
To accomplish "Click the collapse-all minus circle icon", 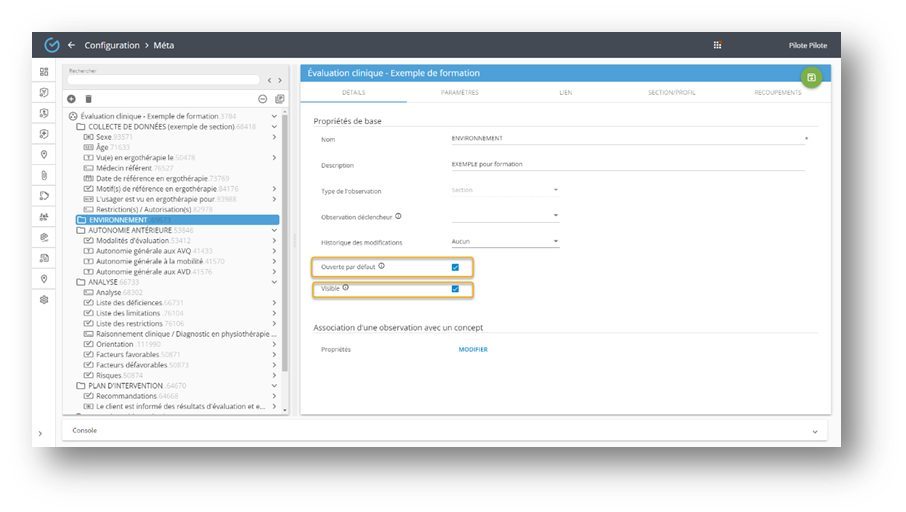I will 263,99.
